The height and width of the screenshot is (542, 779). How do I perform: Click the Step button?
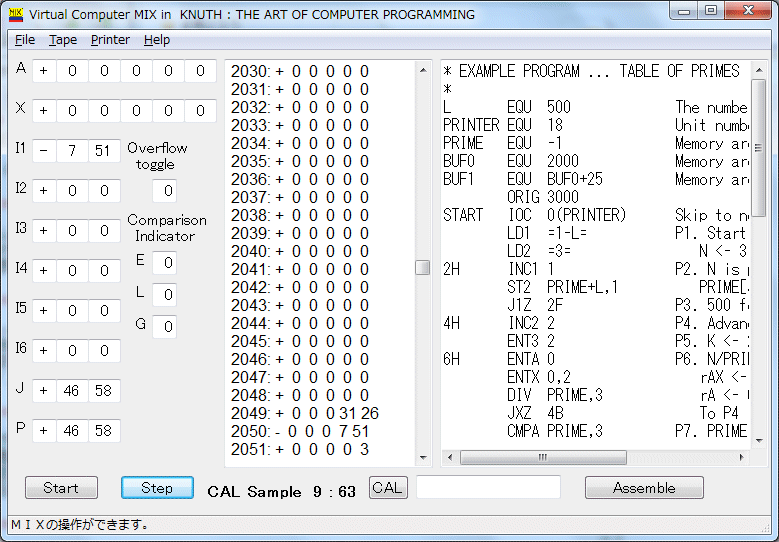tap(157, 488)
